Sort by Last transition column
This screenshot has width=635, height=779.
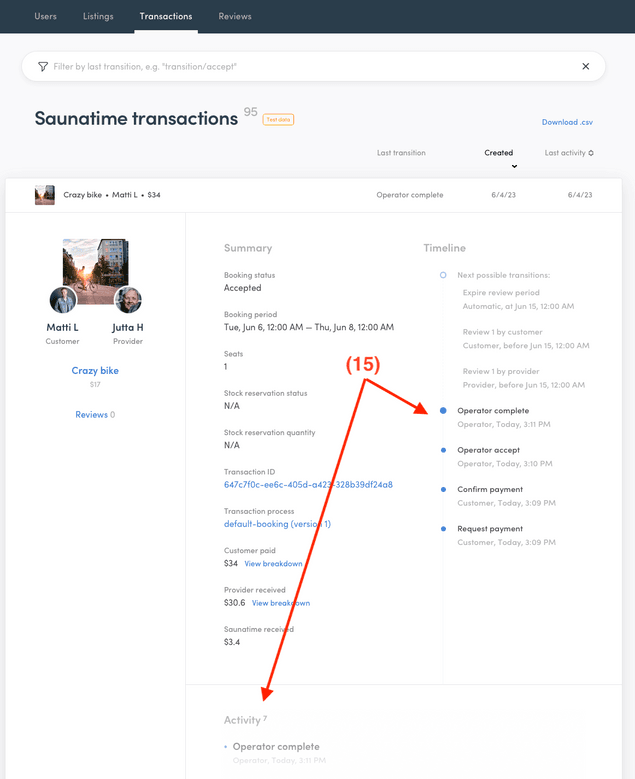[401, 153]
